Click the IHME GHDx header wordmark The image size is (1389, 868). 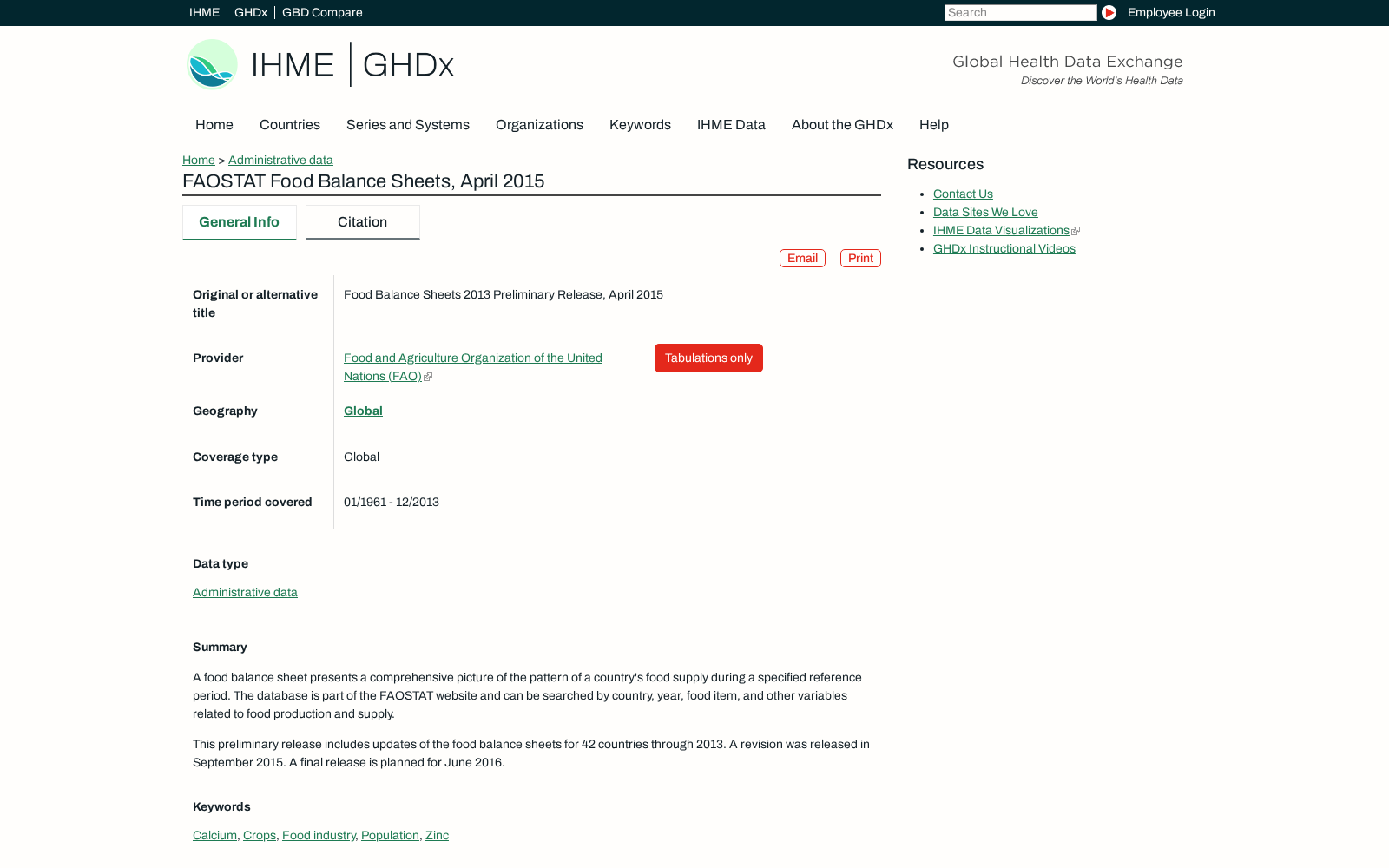click(x=352, y=65)
